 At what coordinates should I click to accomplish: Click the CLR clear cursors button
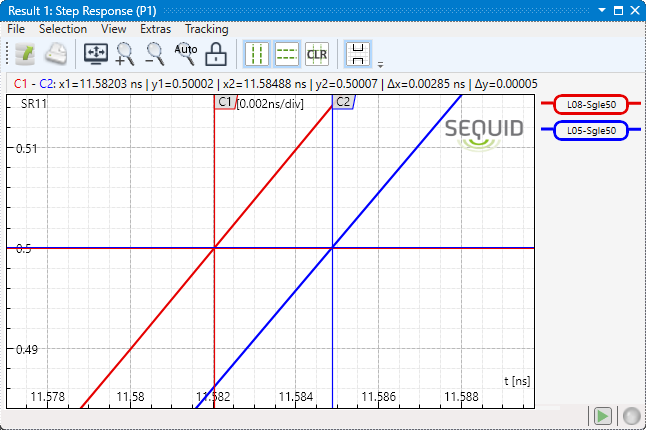tap(317, 54)
